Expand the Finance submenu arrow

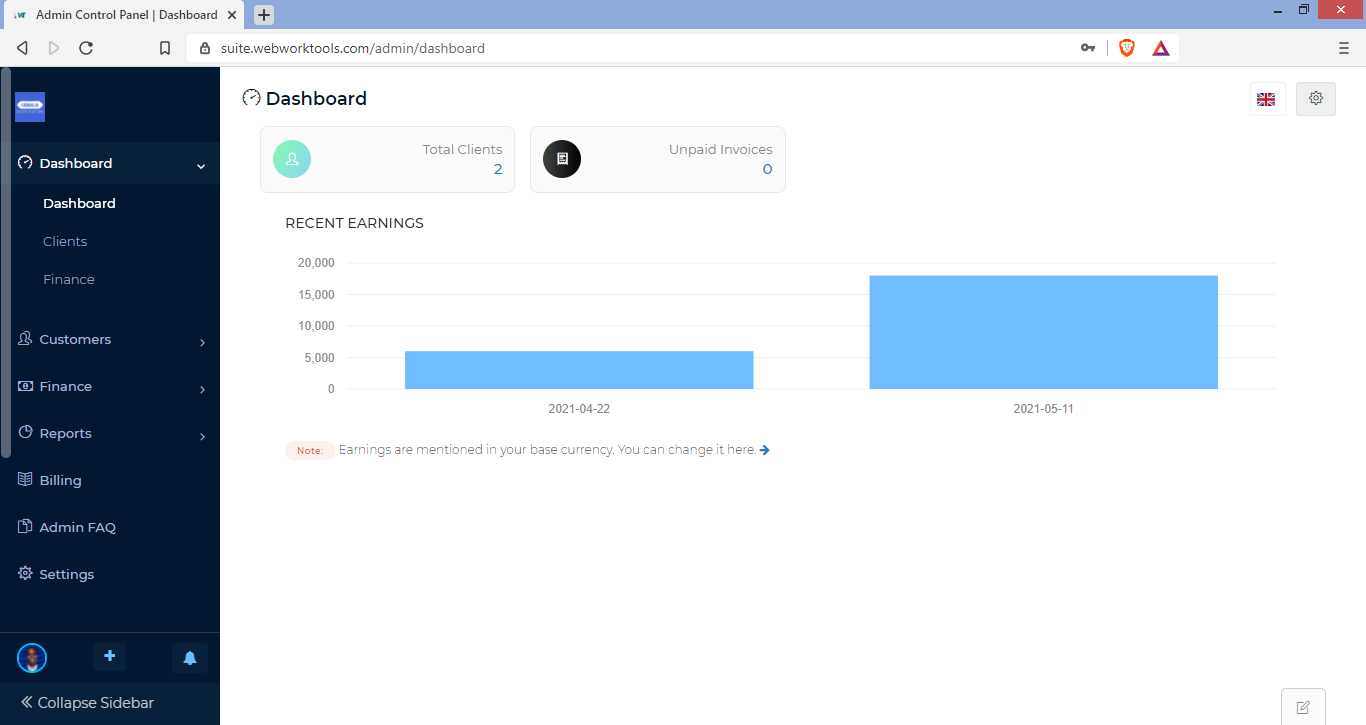[202, 389]
